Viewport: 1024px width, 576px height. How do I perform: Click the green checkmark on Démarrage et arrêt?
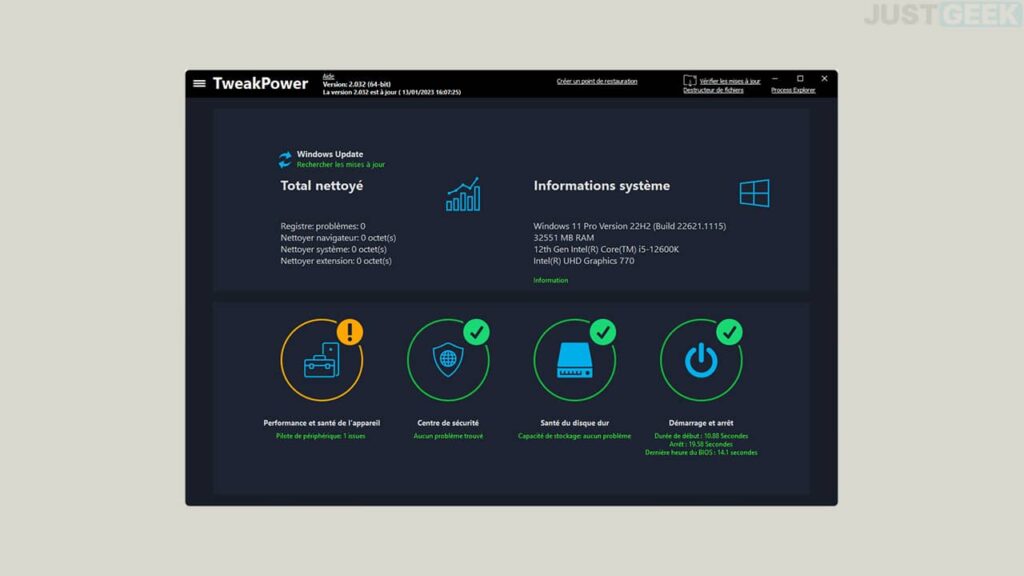[729, 332]
